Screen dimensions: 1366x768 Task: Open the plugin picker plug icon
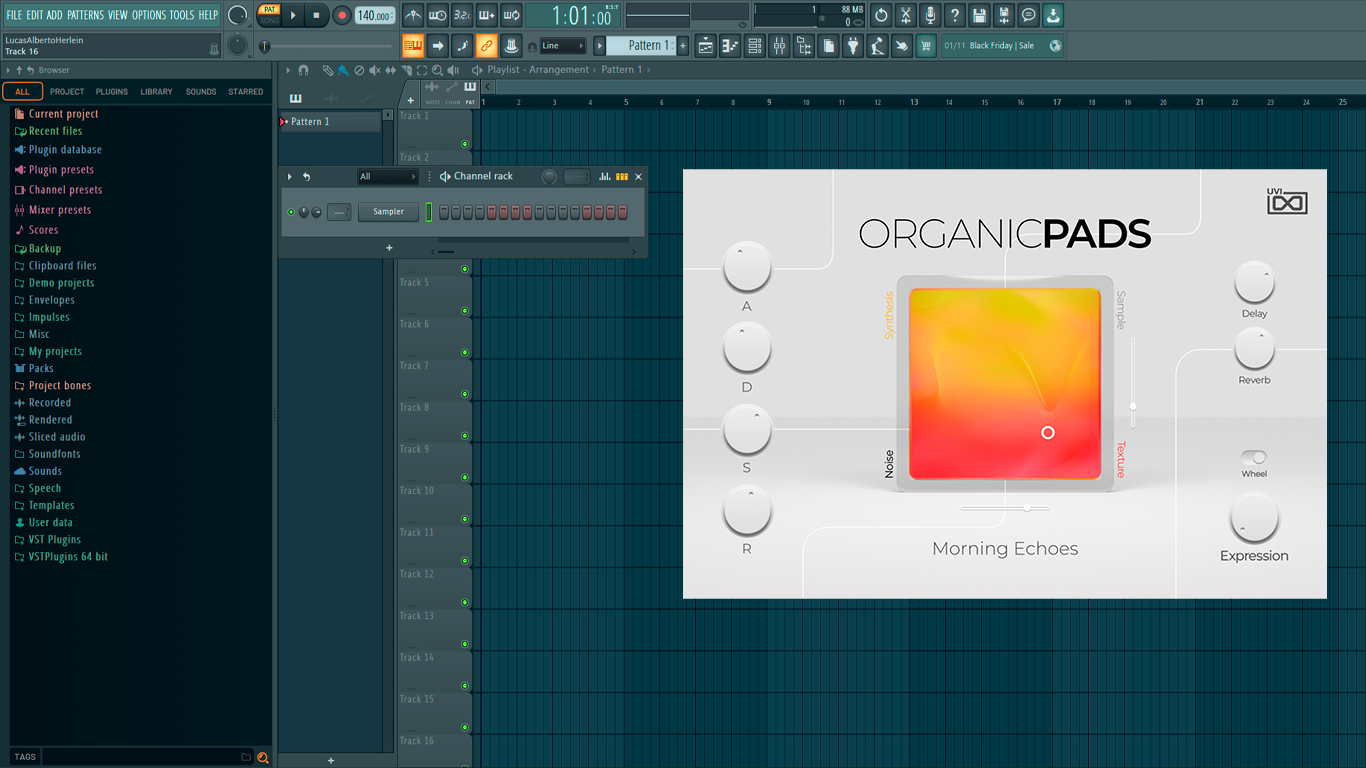[x=853, y=46]
